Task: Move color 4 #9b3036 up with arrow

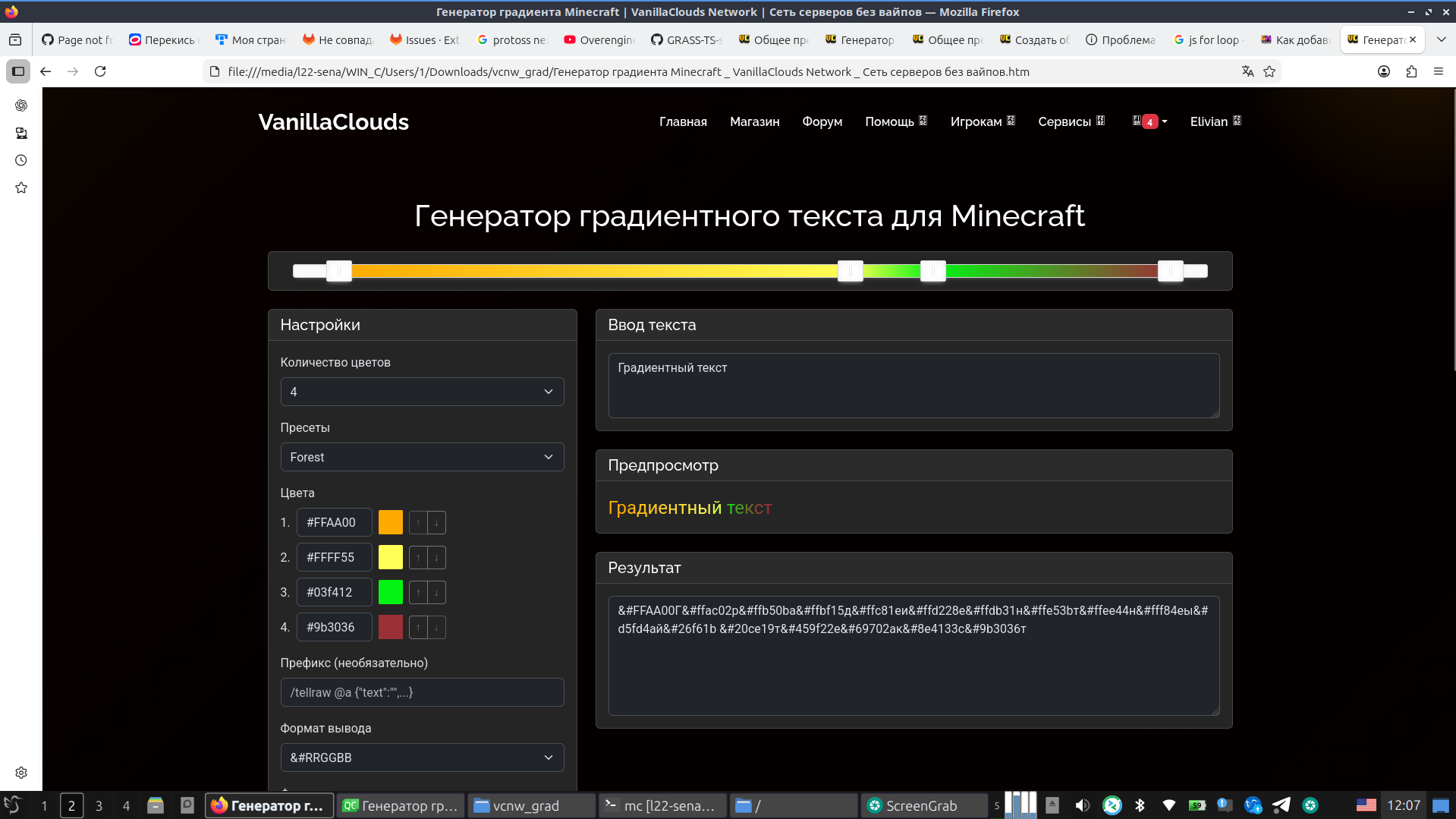Action: (418, 627)
